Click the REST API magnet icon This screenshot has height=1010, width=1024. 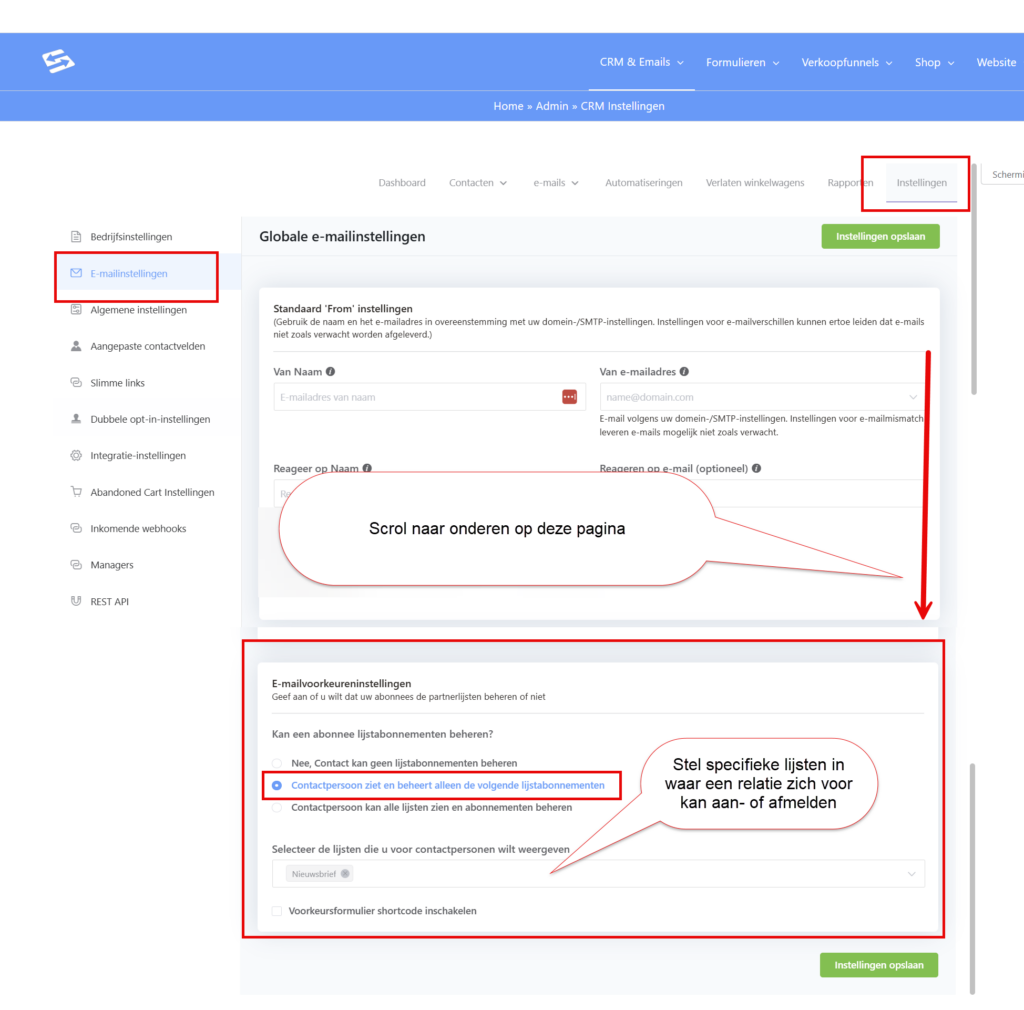(76, 602)
